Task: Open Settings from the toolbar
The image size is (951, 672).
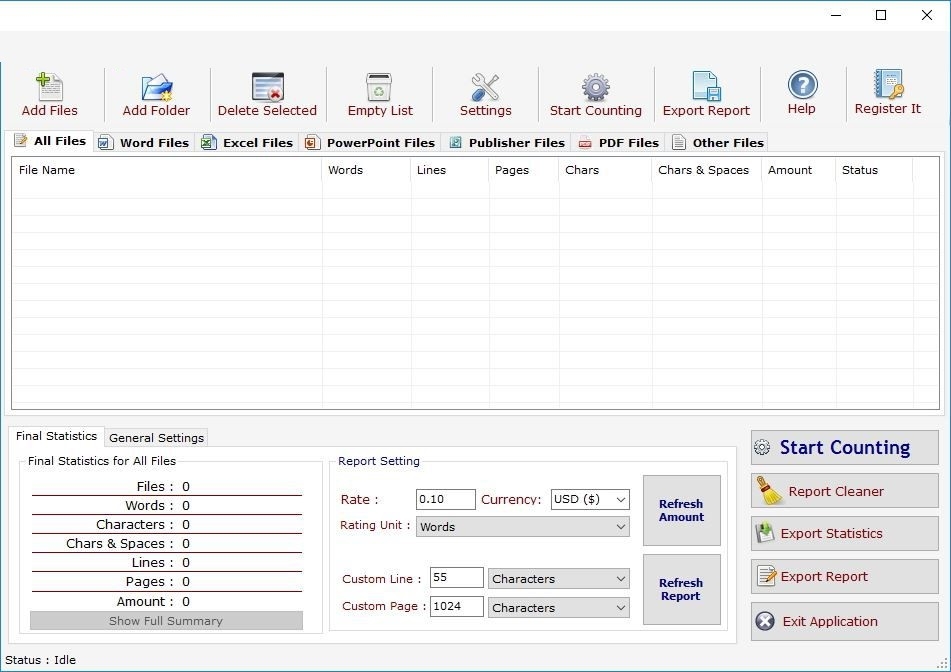Action: (485, 88)
